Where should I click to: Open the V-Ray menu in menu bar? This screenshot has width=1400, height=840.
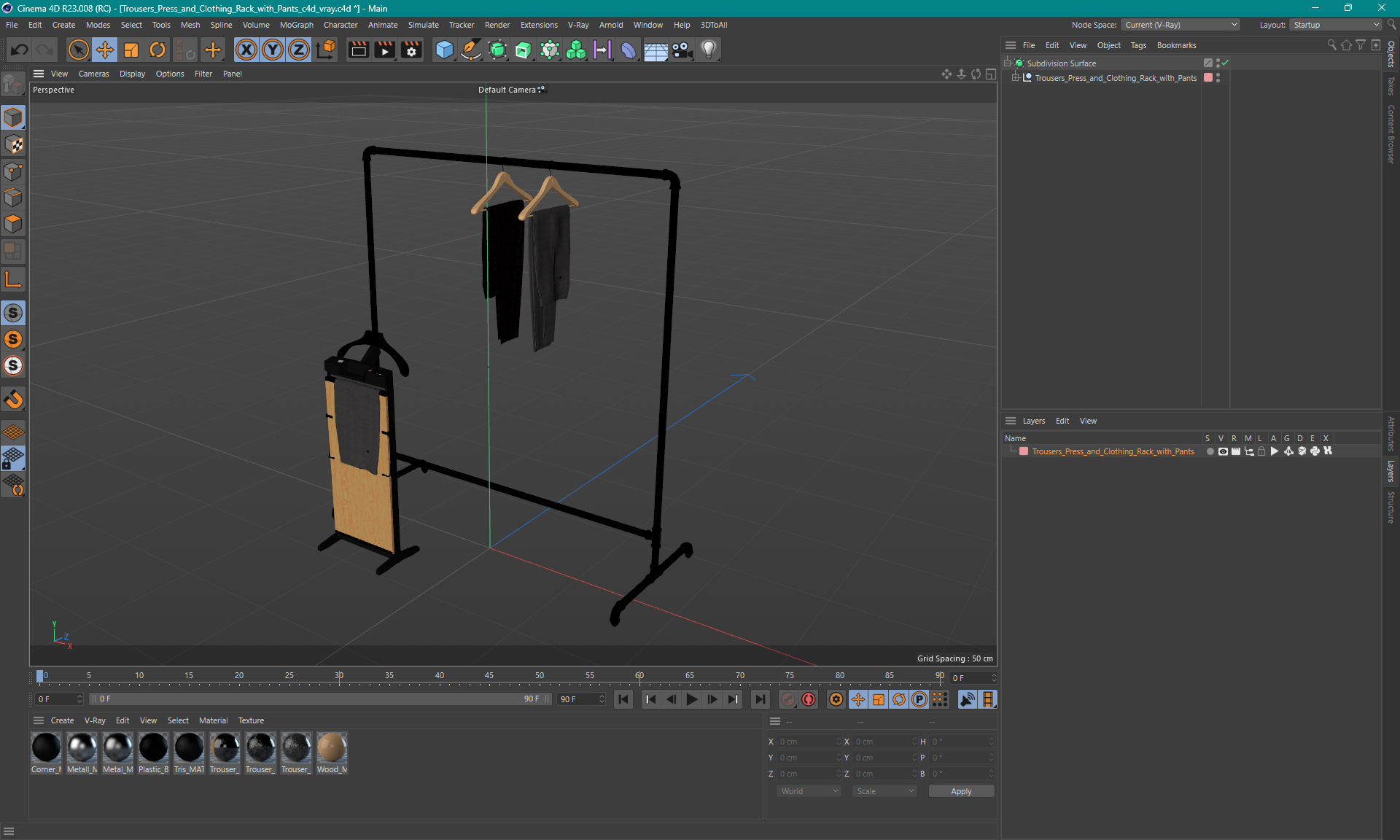point(578,25)
